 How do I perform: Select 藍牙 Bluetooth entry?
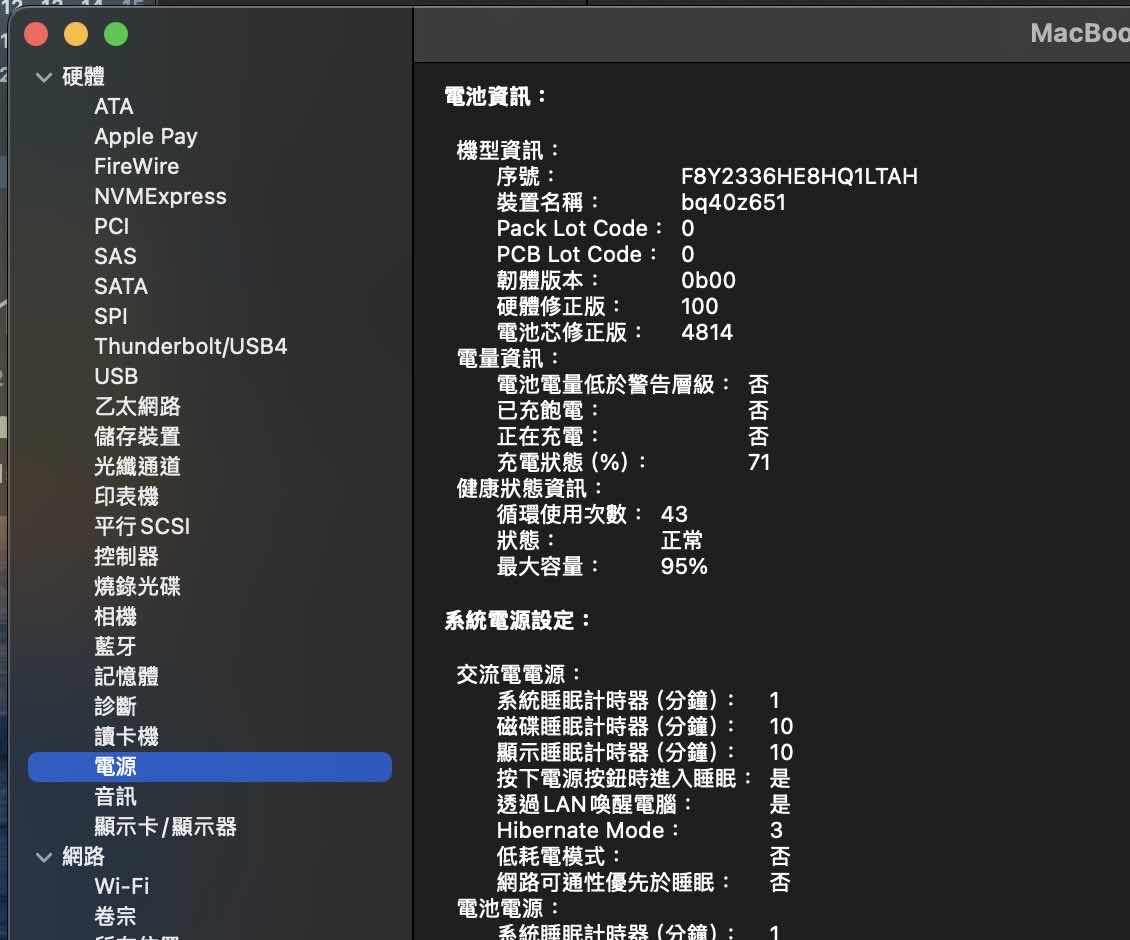(115, 647)
